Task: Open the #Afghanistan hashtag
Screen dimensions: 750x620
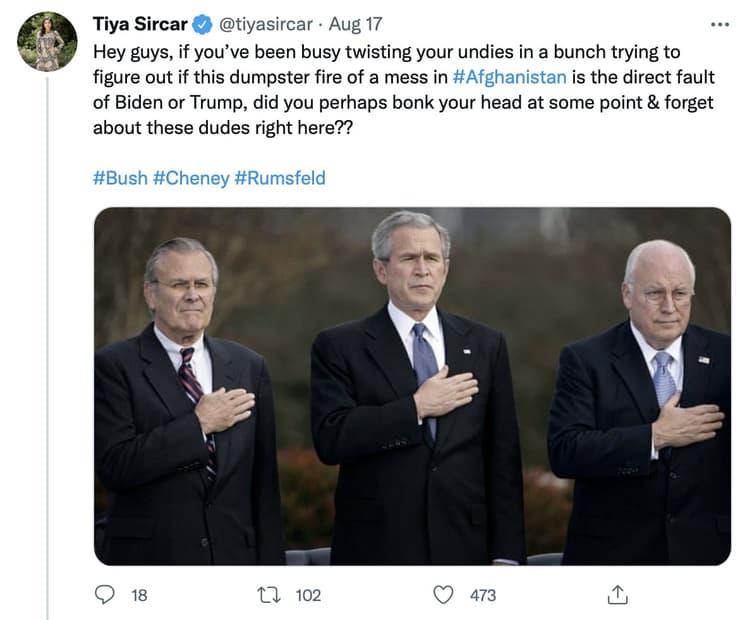Action: pyautogui.click(x=509, y=77)
